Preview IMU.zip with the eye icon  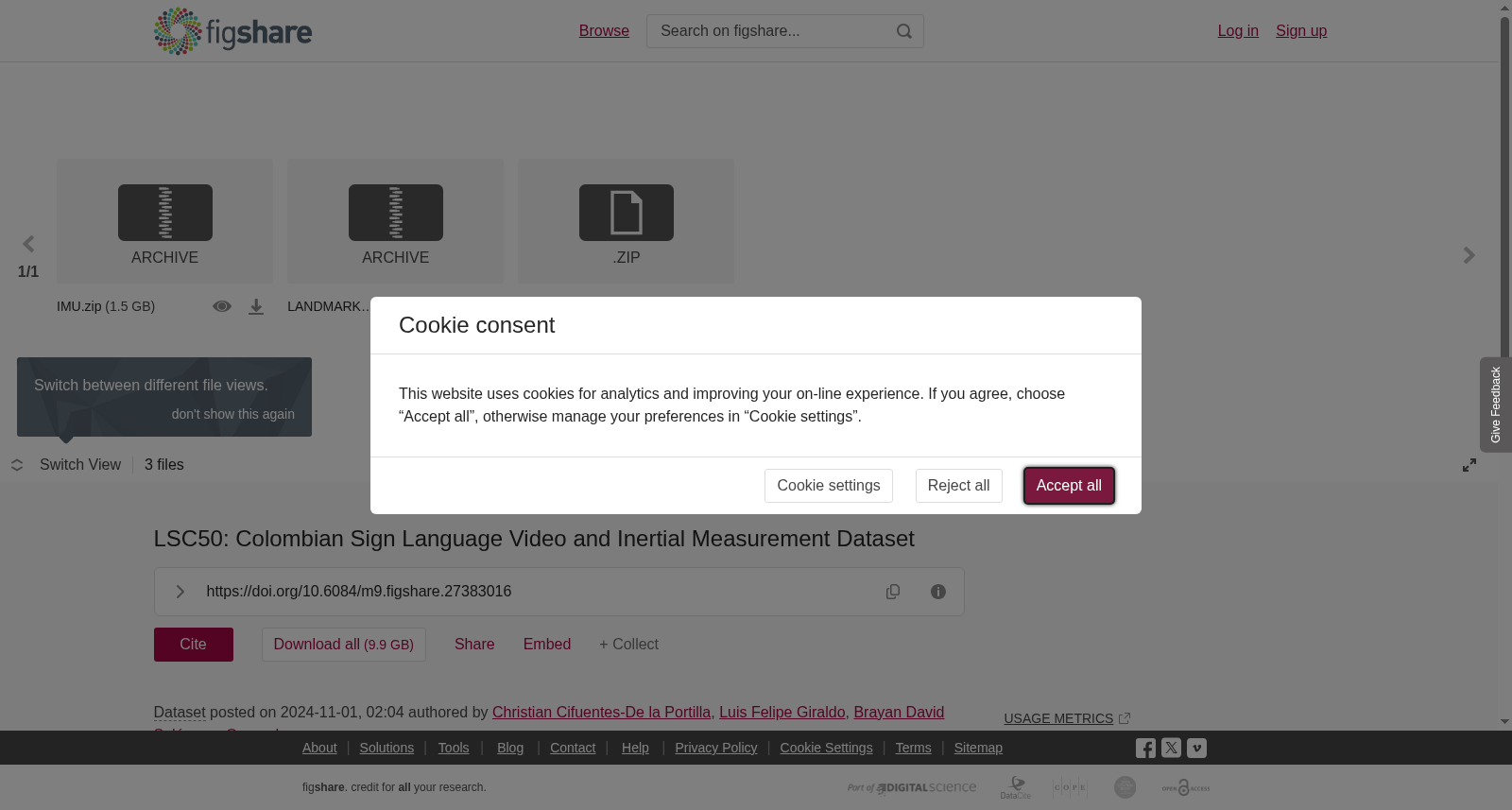(x=222, y=306)
